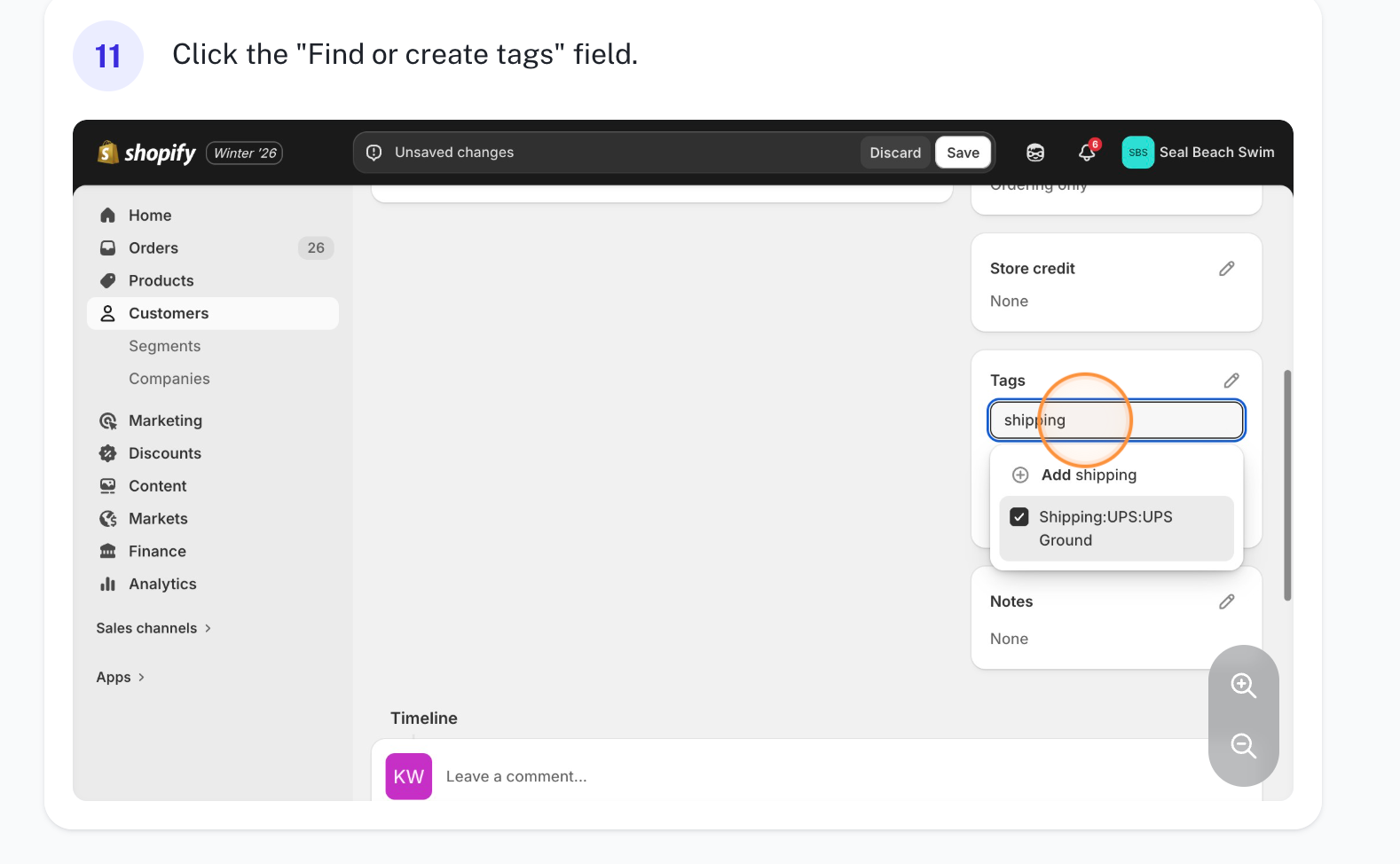Click the page vertical scrollbar
Screen dimensions: 1400x864
(1287, 484)
